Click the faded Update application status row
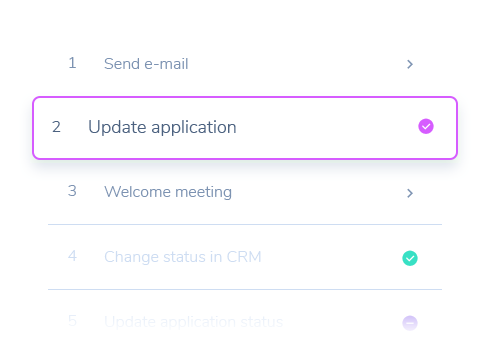490x360 pixels. point(245,322)
